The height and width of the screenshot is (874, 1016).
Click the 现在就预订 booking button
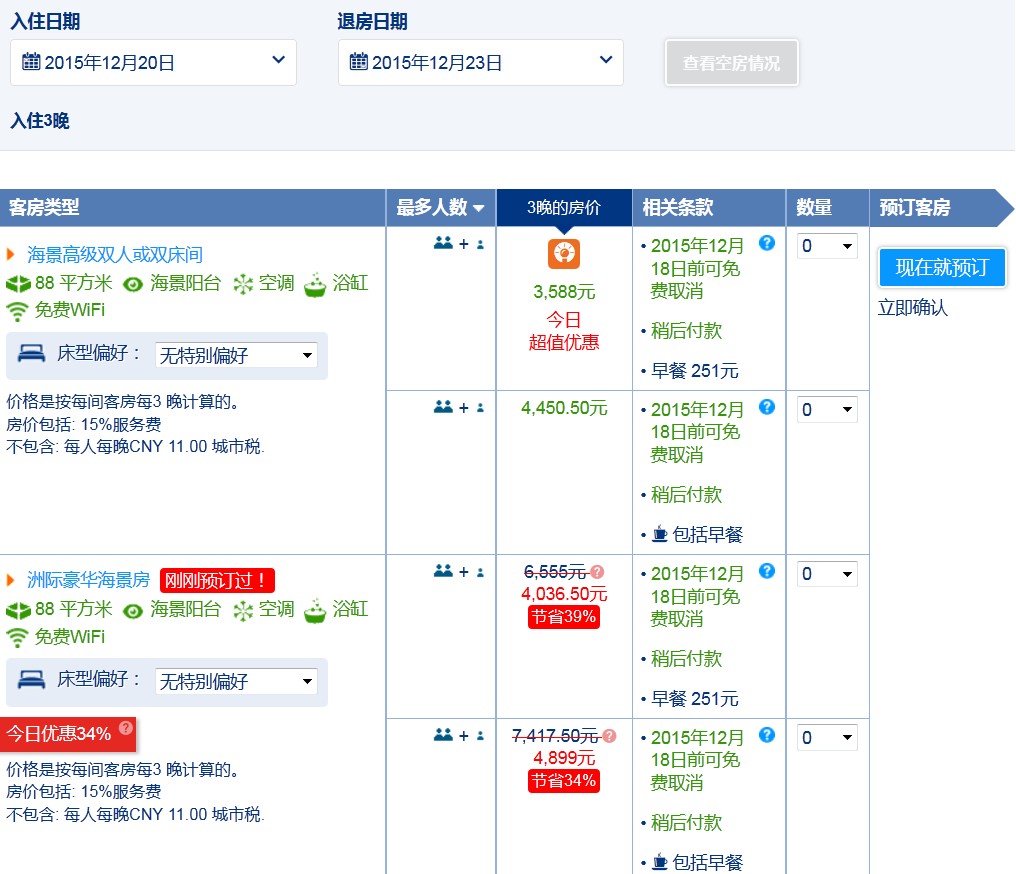coord(941,267)
